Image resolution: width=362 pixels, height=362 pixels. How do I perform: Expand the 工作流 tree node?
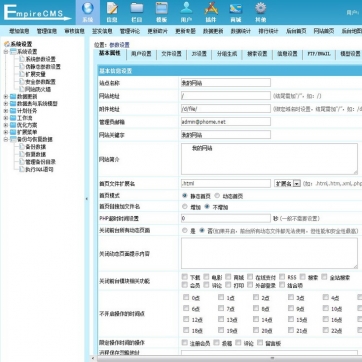click(6, 118)
